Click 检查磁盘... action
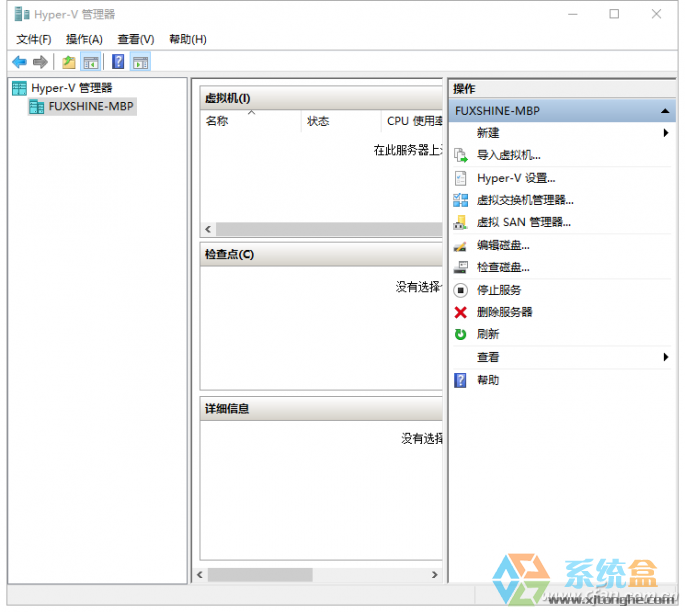The width and height of the screenshot is (685, 612). point(503,267)
